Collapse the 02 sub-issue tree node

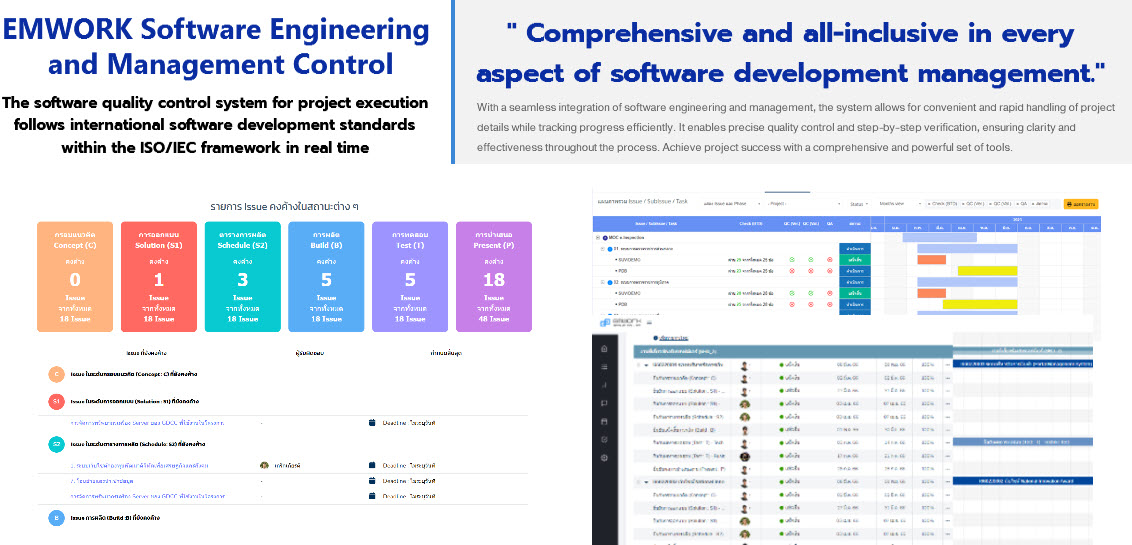coord(602,282)
